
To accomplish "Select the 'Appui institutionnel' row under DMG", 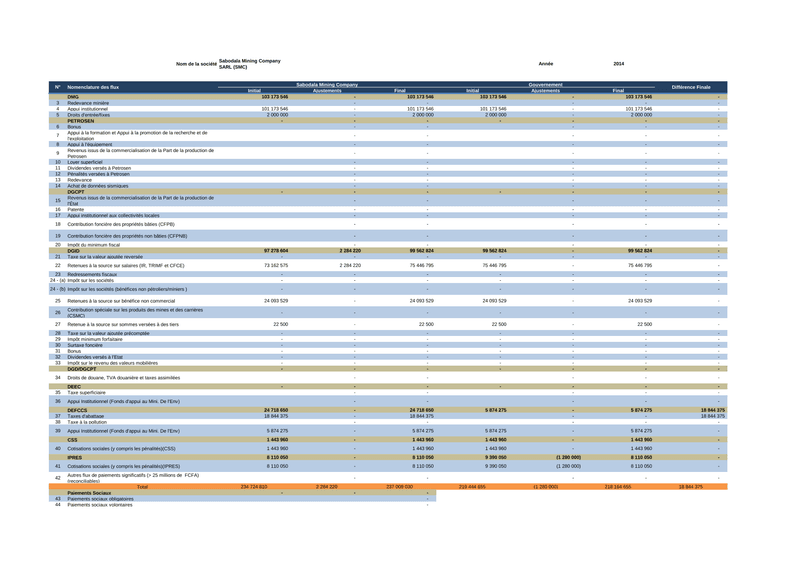I will (x=93, y=109).
